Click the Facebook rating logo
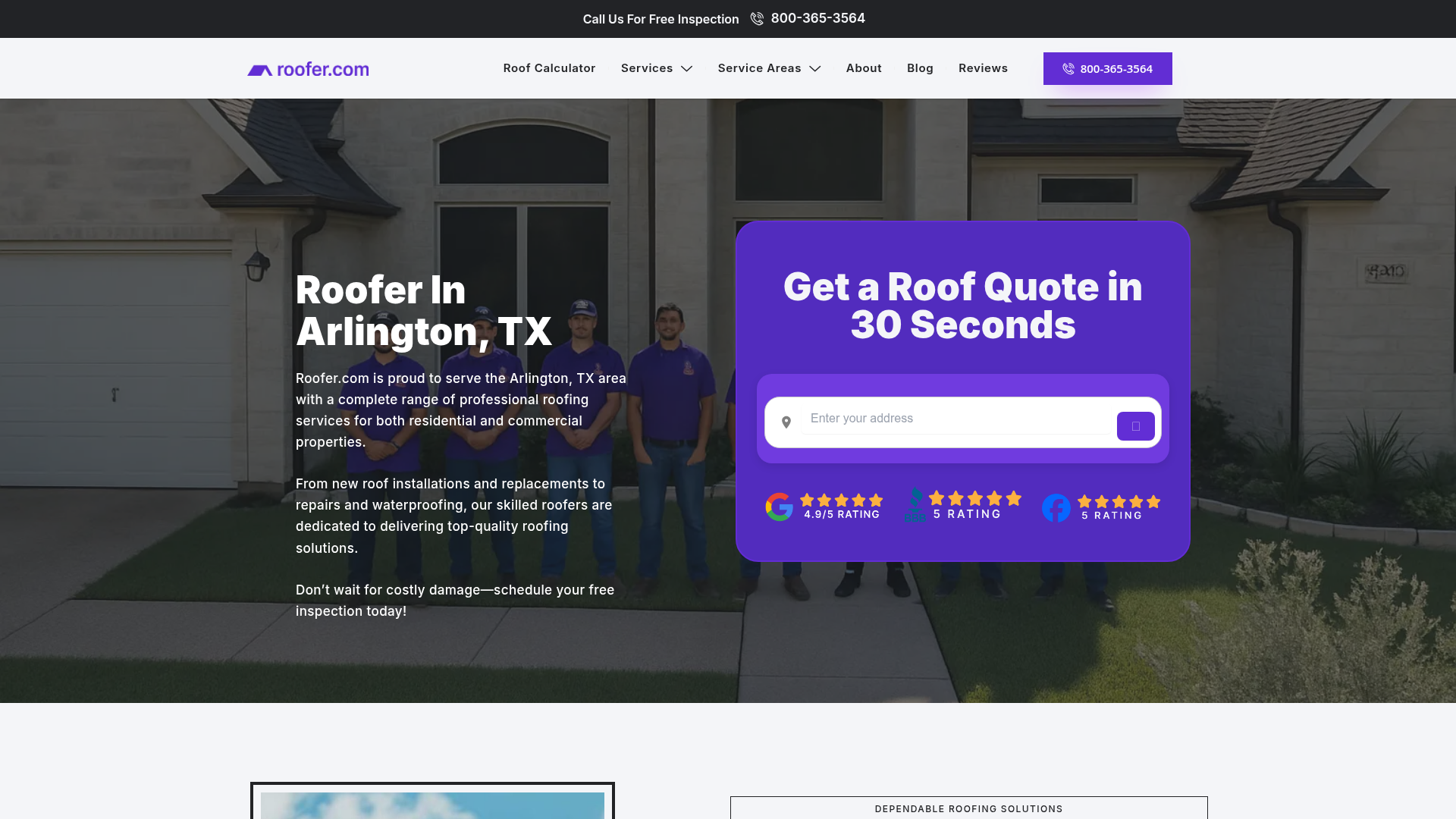 [x=1056, y=507]
